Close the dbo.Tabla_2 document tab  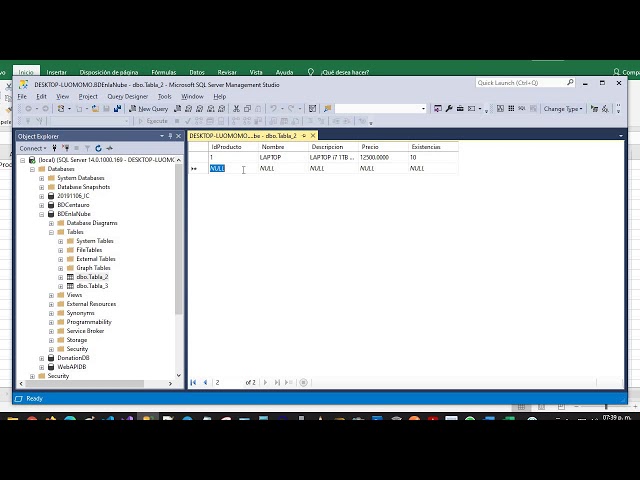[313, 136]
